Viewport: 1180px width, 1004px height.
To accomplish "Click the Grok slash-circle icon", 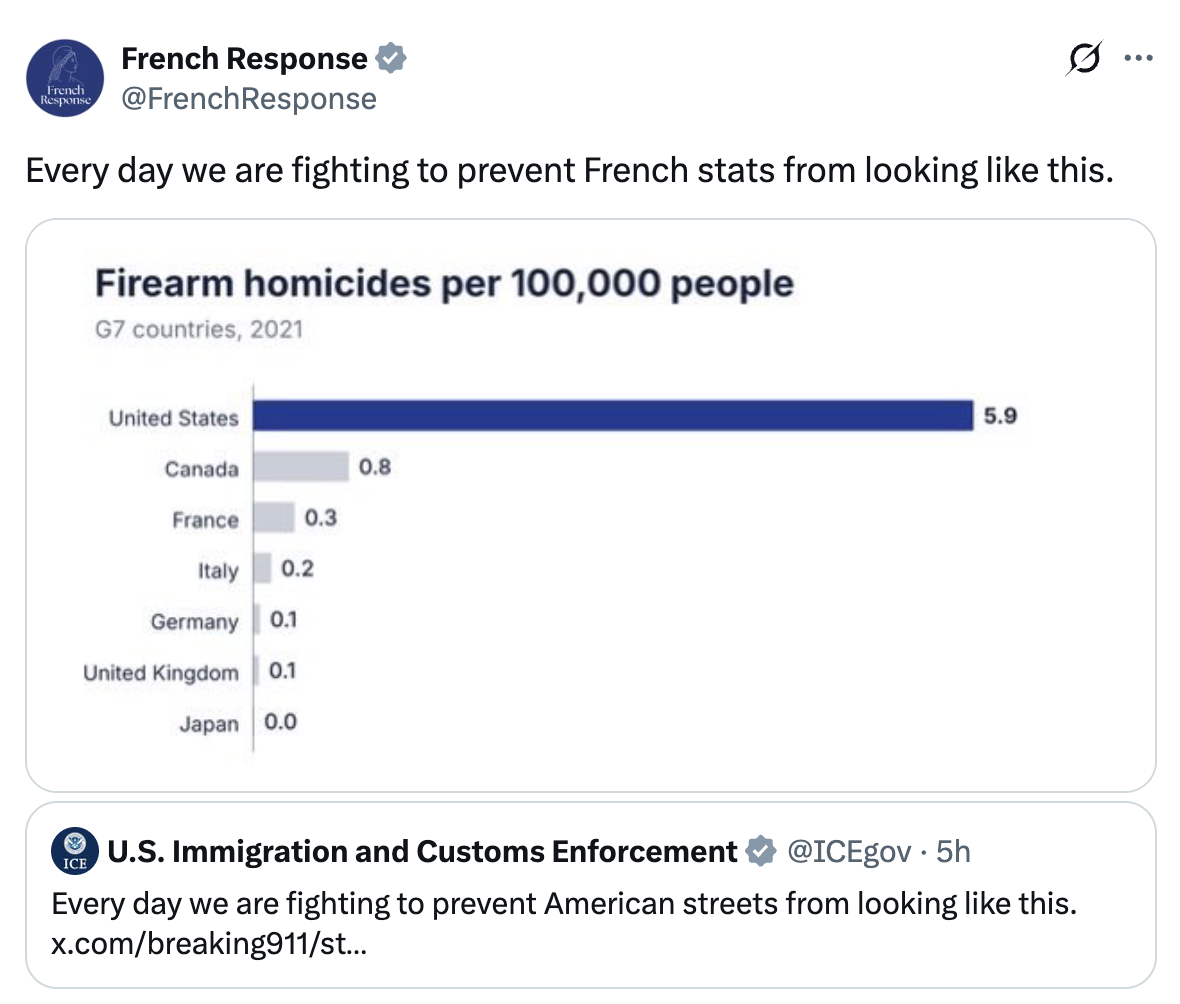I will tap(1084, 58).
